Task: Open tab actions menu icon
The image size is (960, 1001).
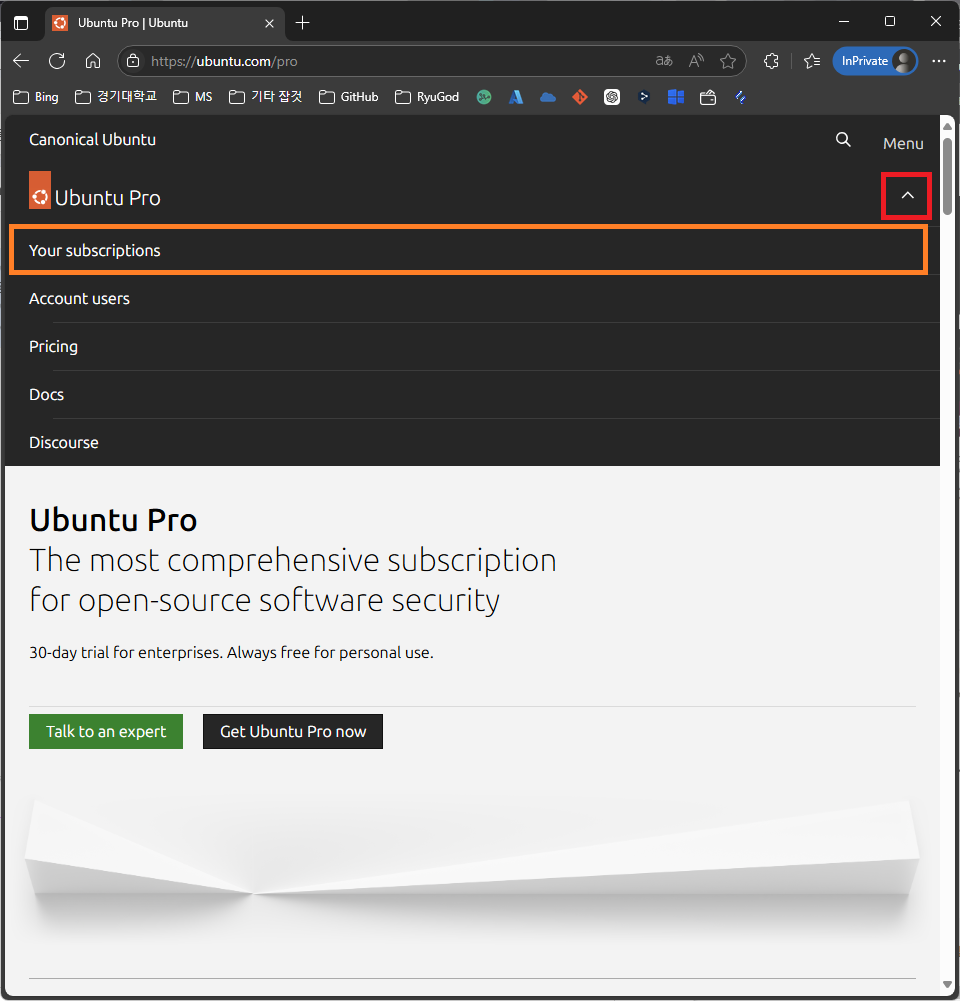Action: click(x=21, y=23)
